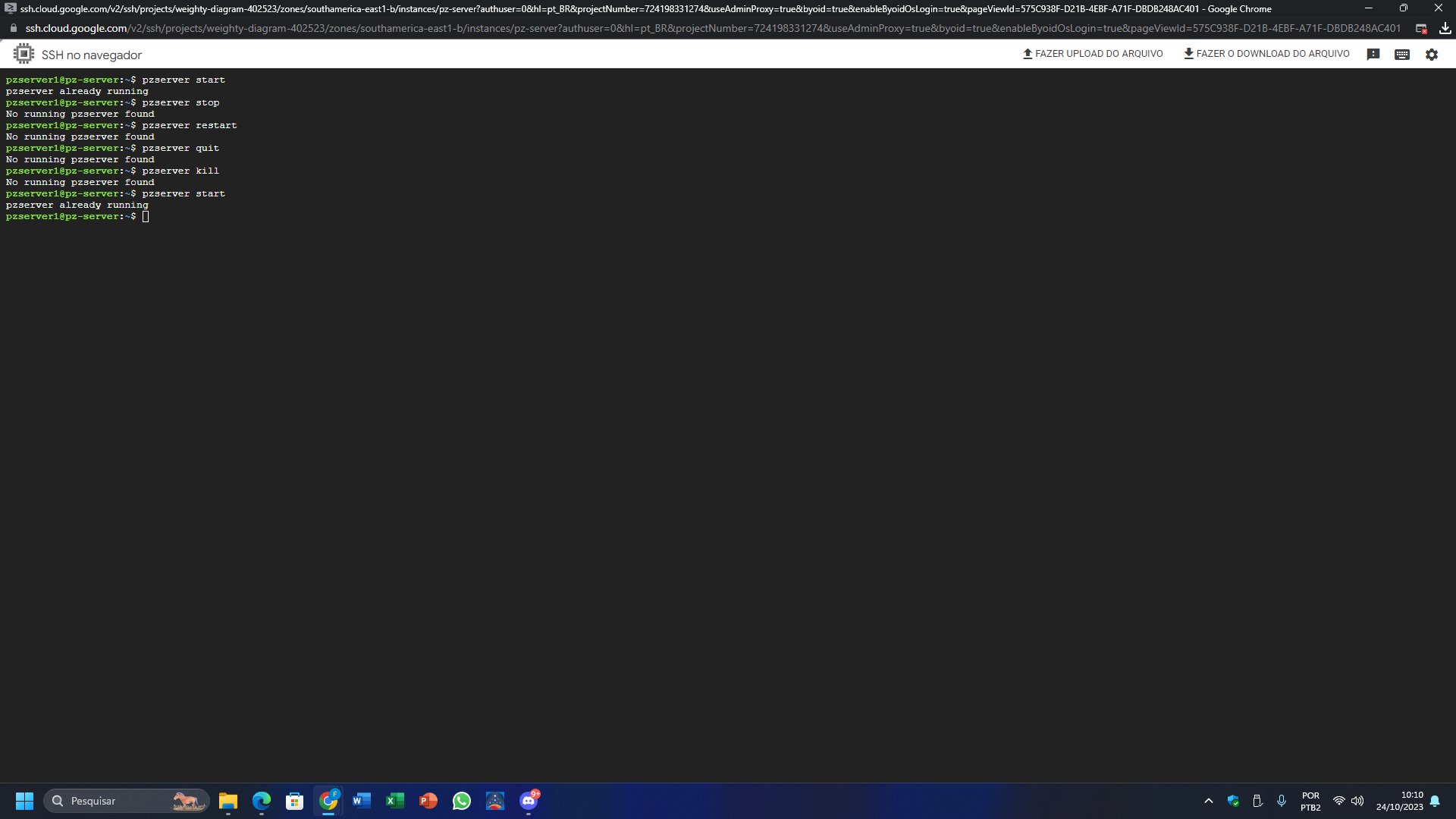The width and height of the screenshot is (1456, 819).
Task: Toggle the Wi-Fi icon in system tray
Action: [1338, 800]
